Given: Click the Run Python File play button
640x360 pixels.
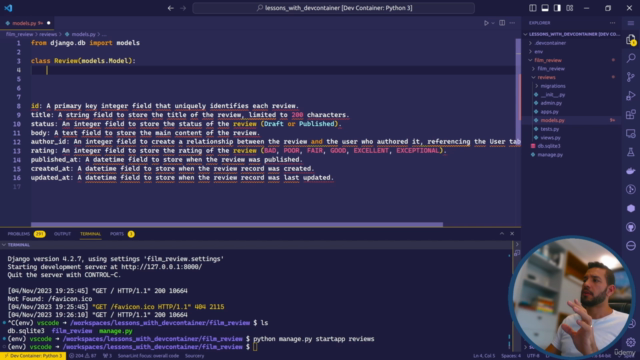Looking at the screenshot, I should [486, 23].
